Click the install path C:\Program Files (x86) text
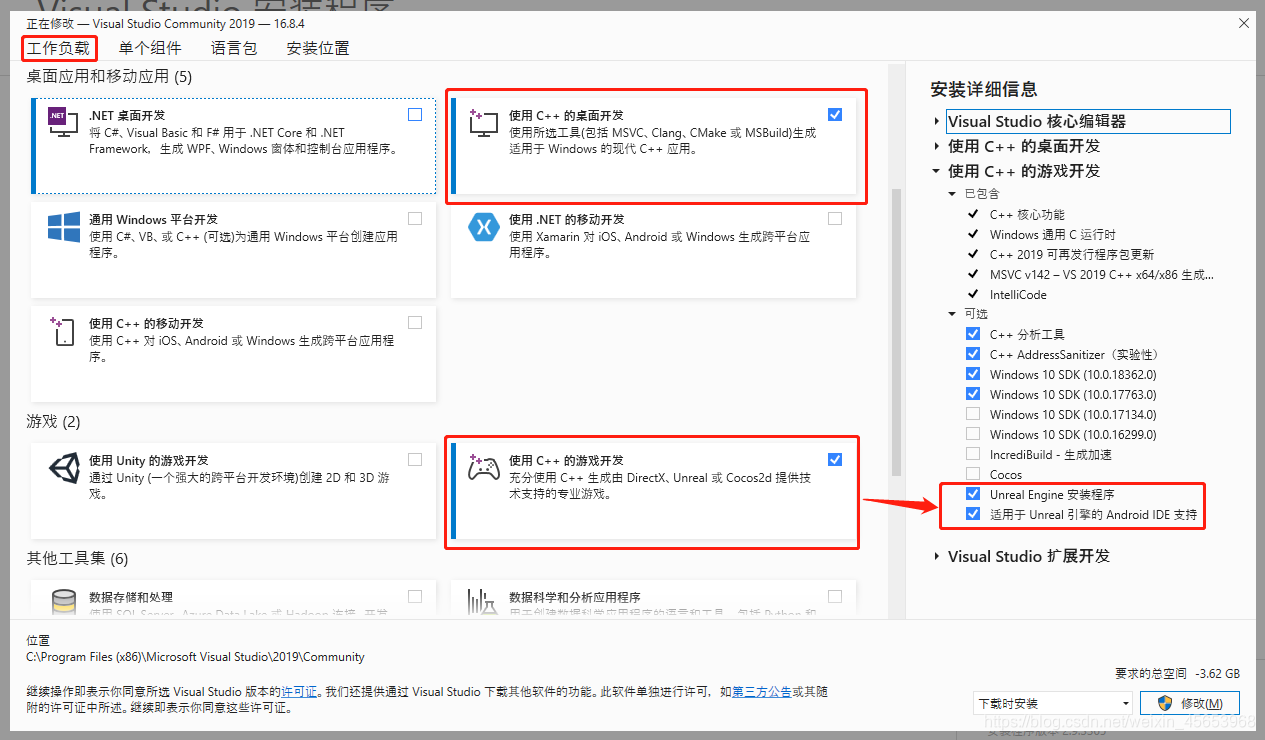1265x740 pixels. click(x=196, y=657)
